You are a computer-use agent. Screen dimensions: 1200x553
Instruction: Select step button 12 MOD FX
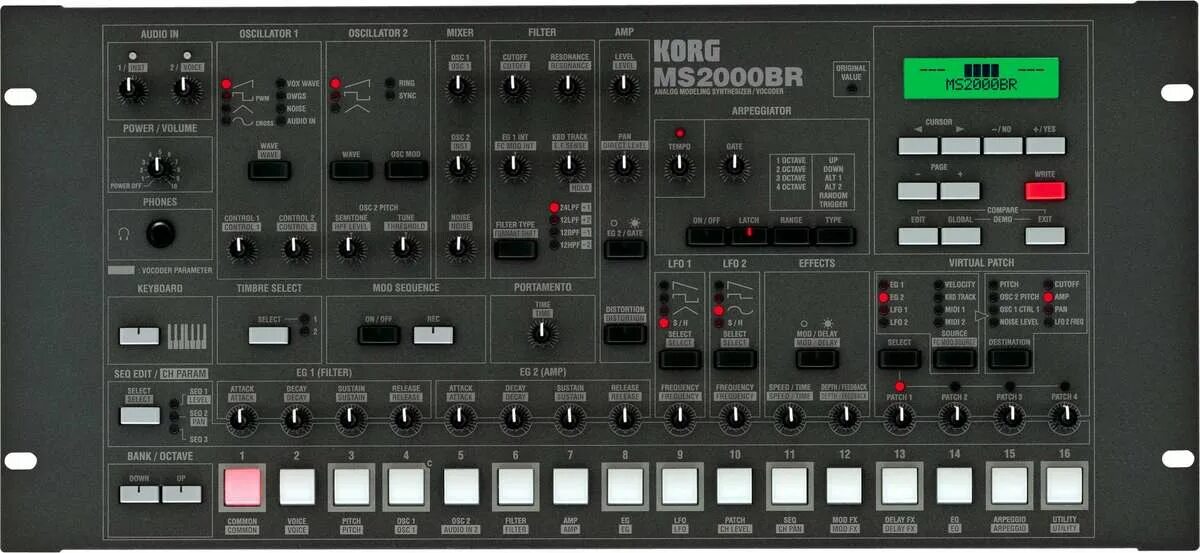coord(844,487)
